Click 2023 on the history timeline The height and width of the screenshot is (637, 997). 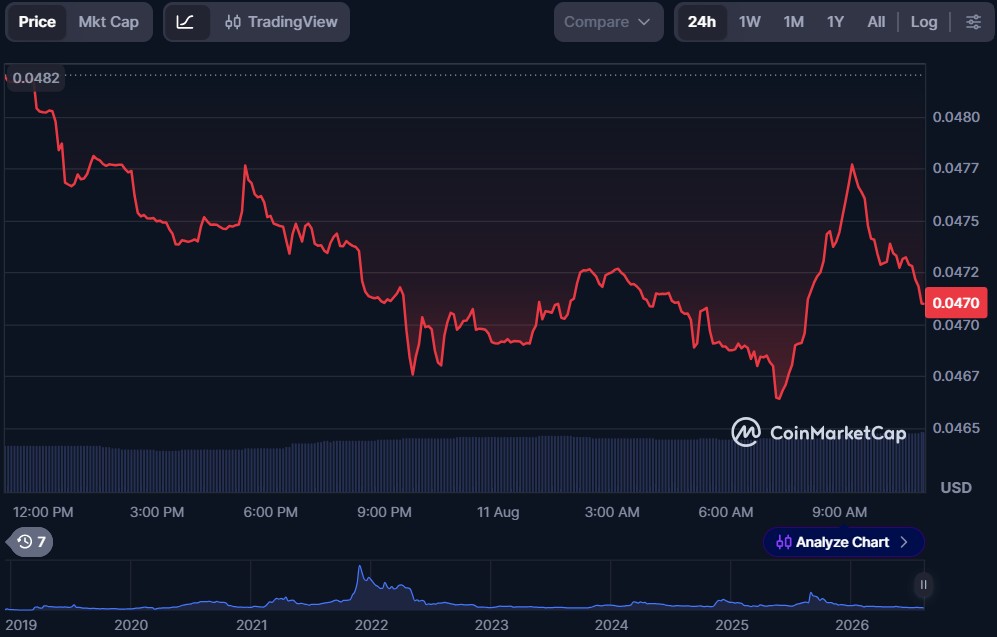[492, 625]
